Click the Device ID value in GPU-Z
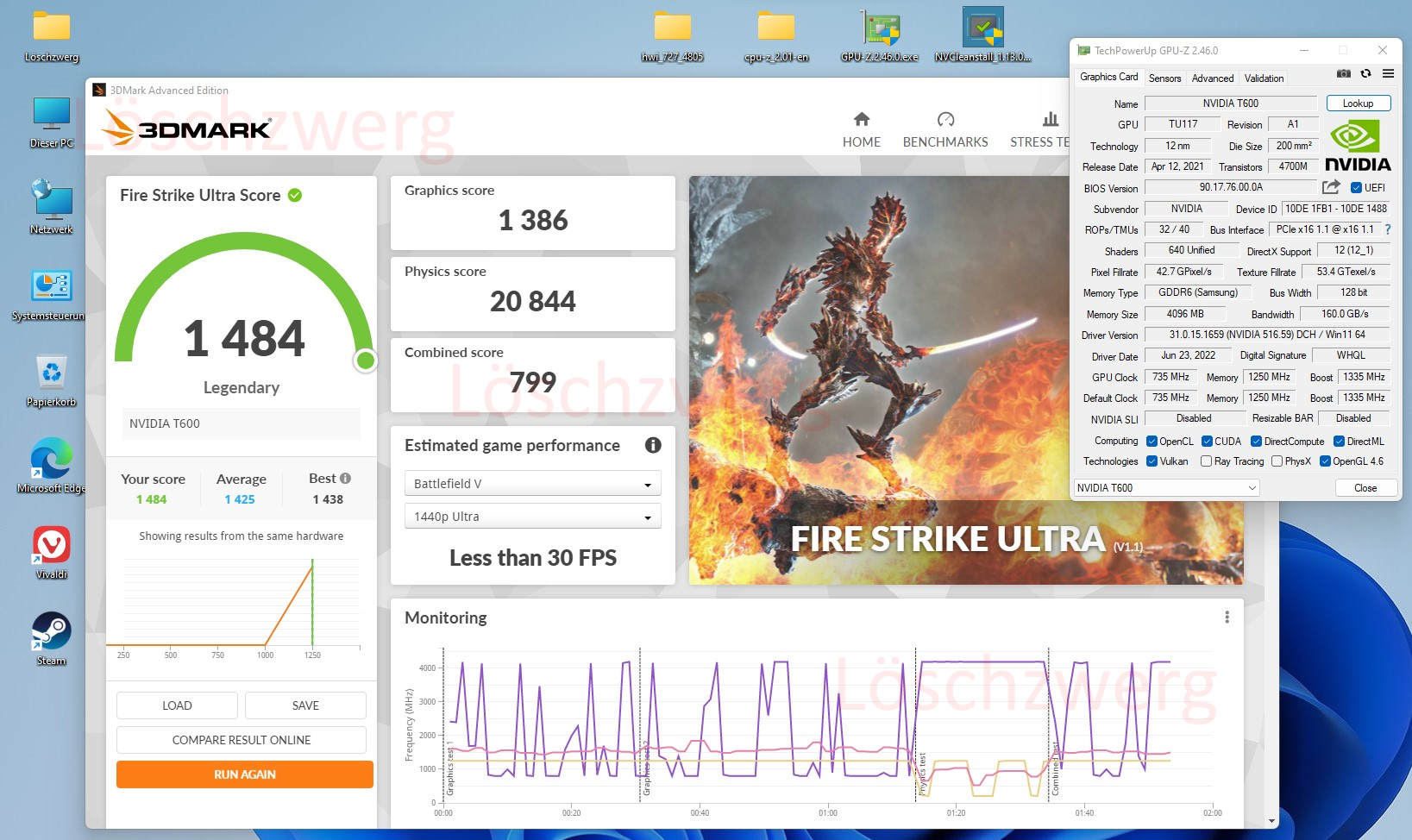 tap(1336, 208)
